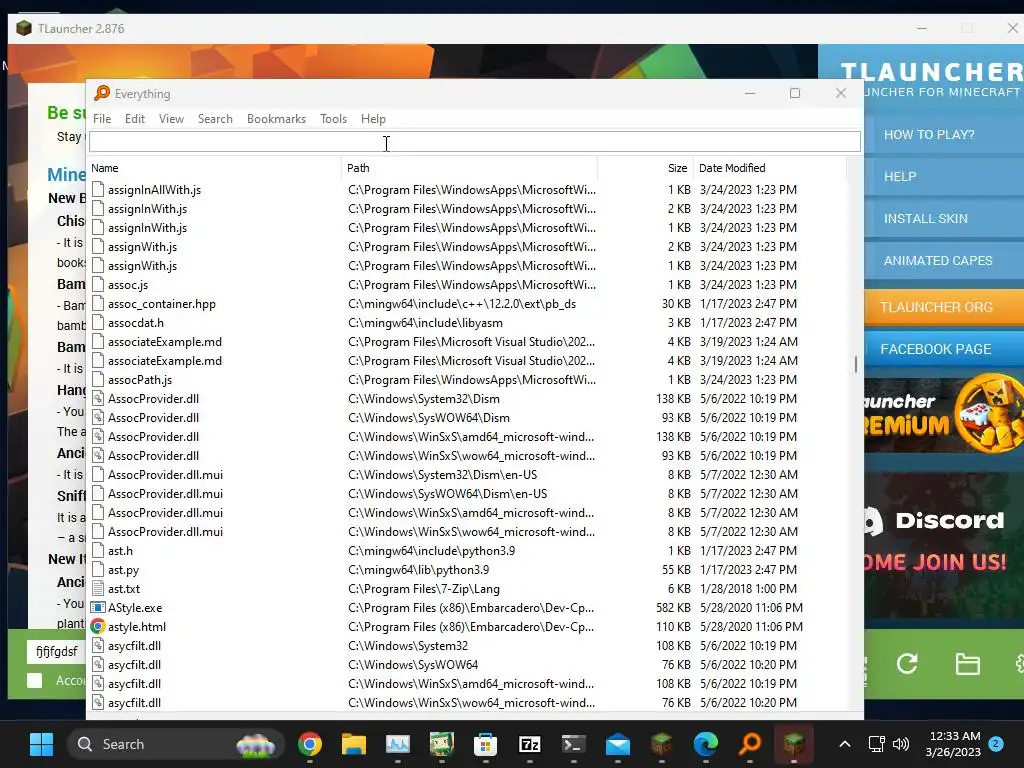Click the Everything magnifier icon in its title bar
1024x768 pixels.
tap(102, 93)
